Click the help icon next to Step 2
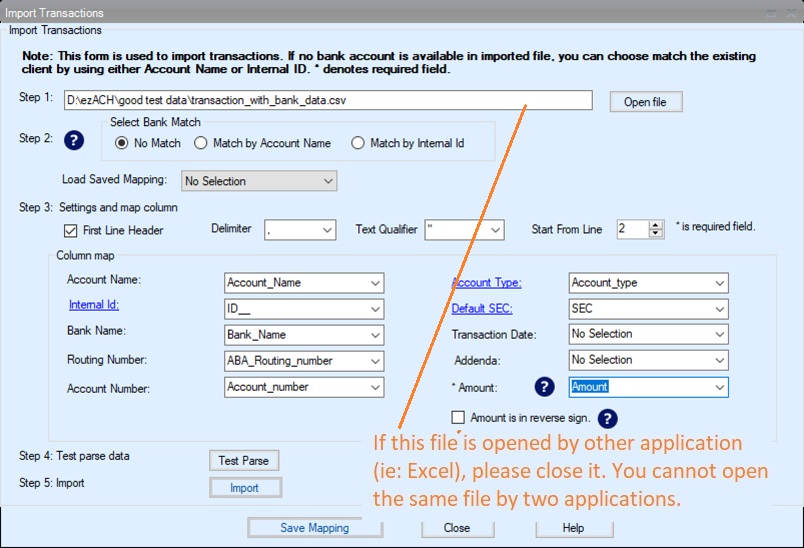Image resolution: width=804 pixels, height=548 pixels. tap(73, 140)
